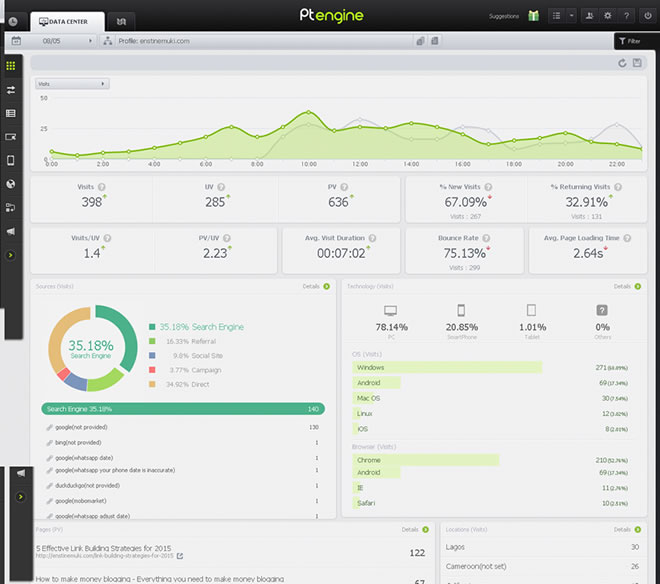
Task: Open the settings gear icon
Action: [x=607, y=16]
